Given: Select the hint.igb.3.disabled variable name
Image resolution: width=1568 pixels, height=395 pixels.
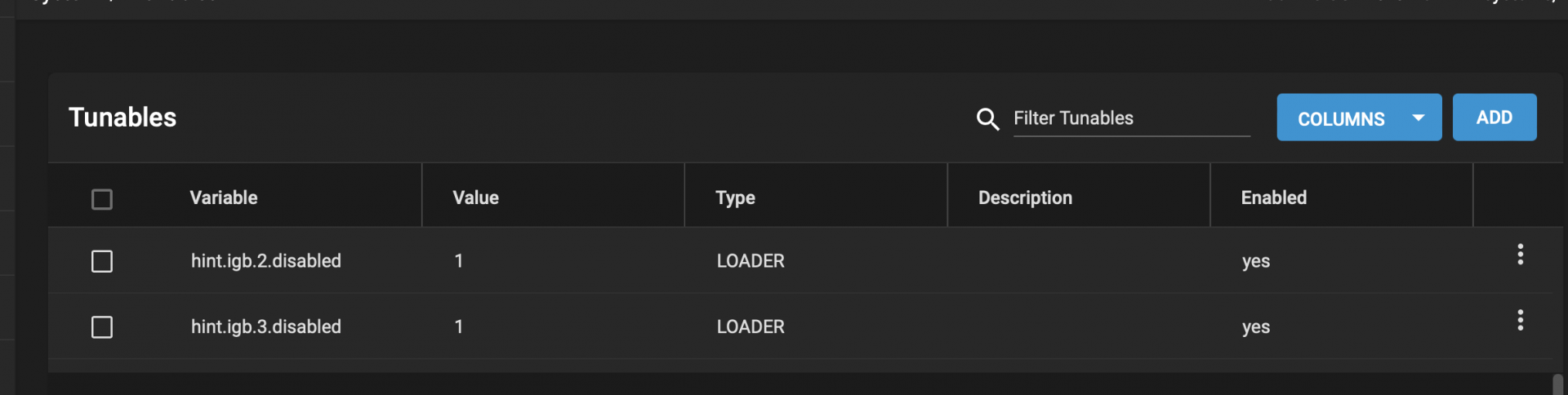Looking at the screenshot, I should pyautogui.click(x=266, y=326).
